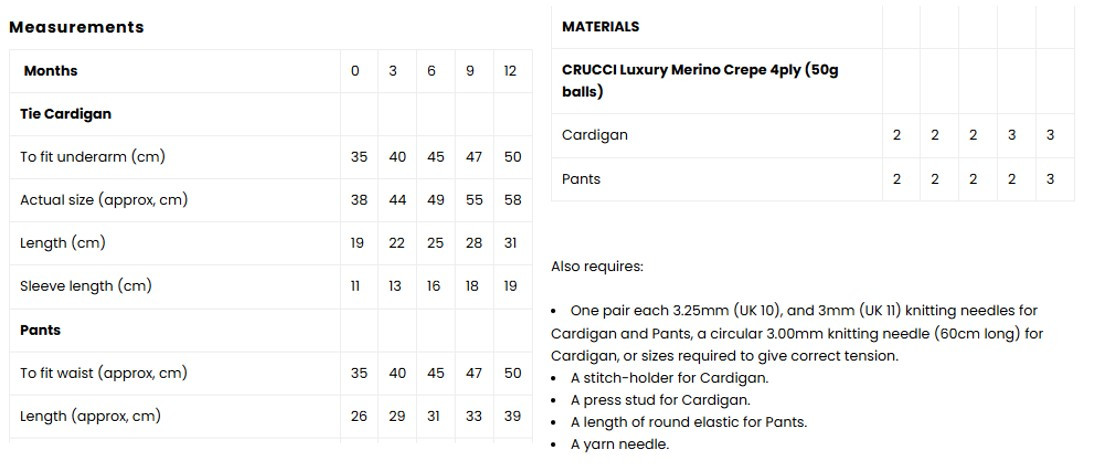The image size is (1095, 466).
Task: Select the Months header cell
Action: [50, 71]
